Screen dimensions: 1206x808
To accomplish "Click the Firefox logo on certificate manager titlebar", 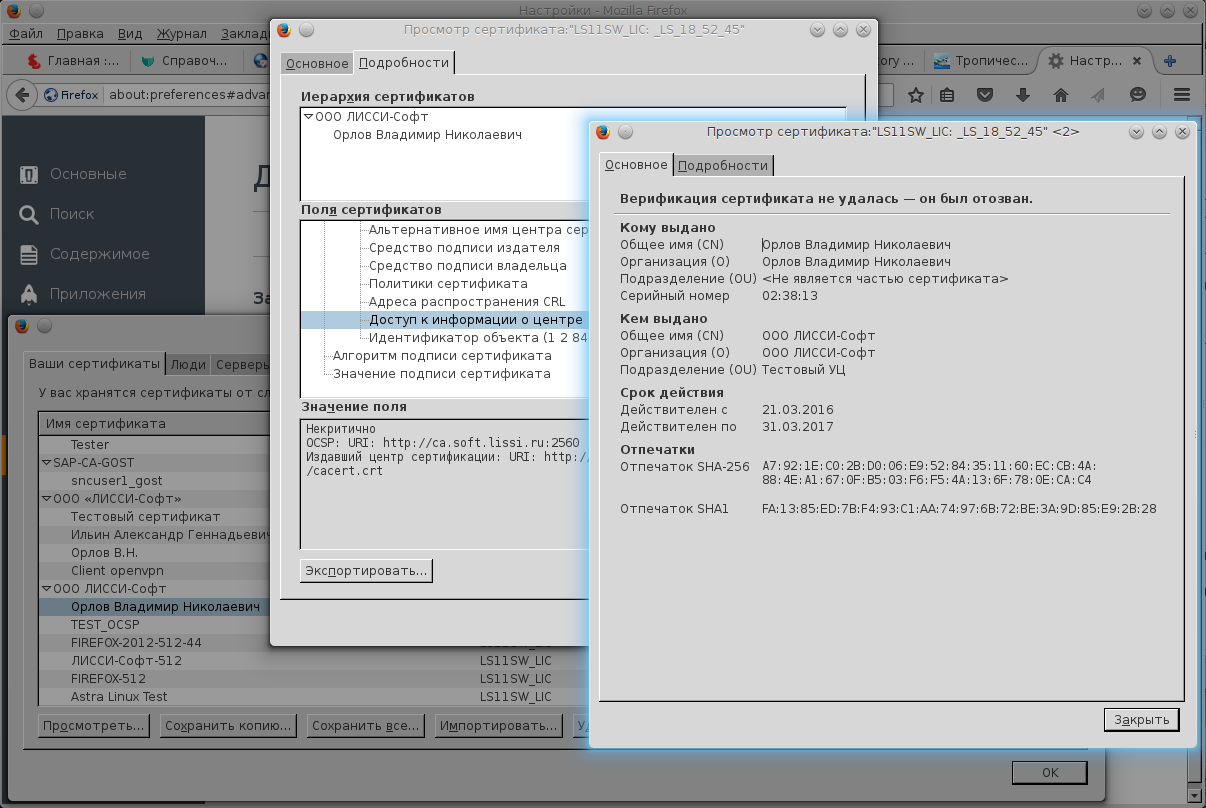I will pos(20,326).
